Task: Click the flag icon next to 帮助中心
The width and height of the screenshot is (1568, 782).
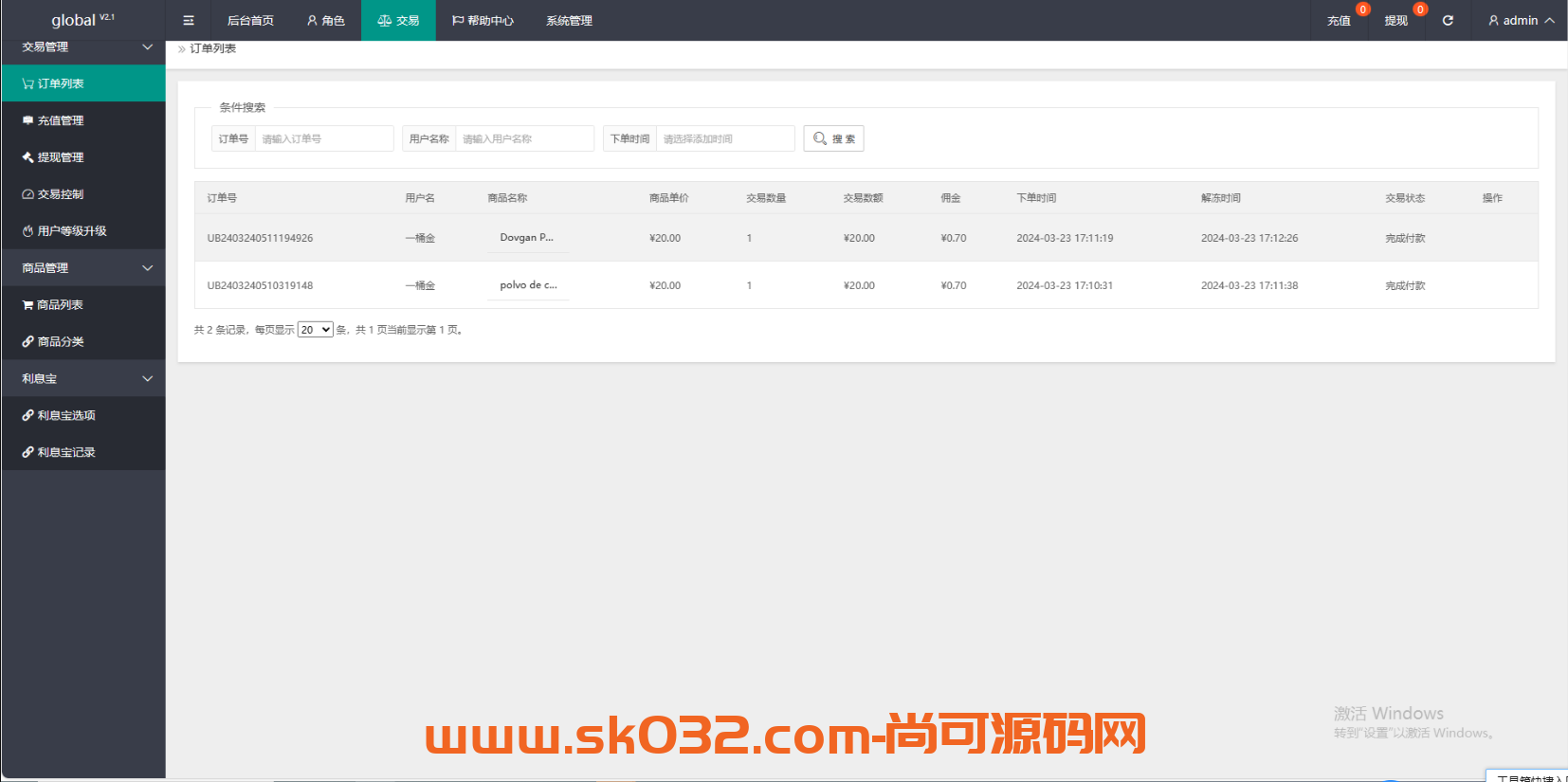Action: point(458,20)
